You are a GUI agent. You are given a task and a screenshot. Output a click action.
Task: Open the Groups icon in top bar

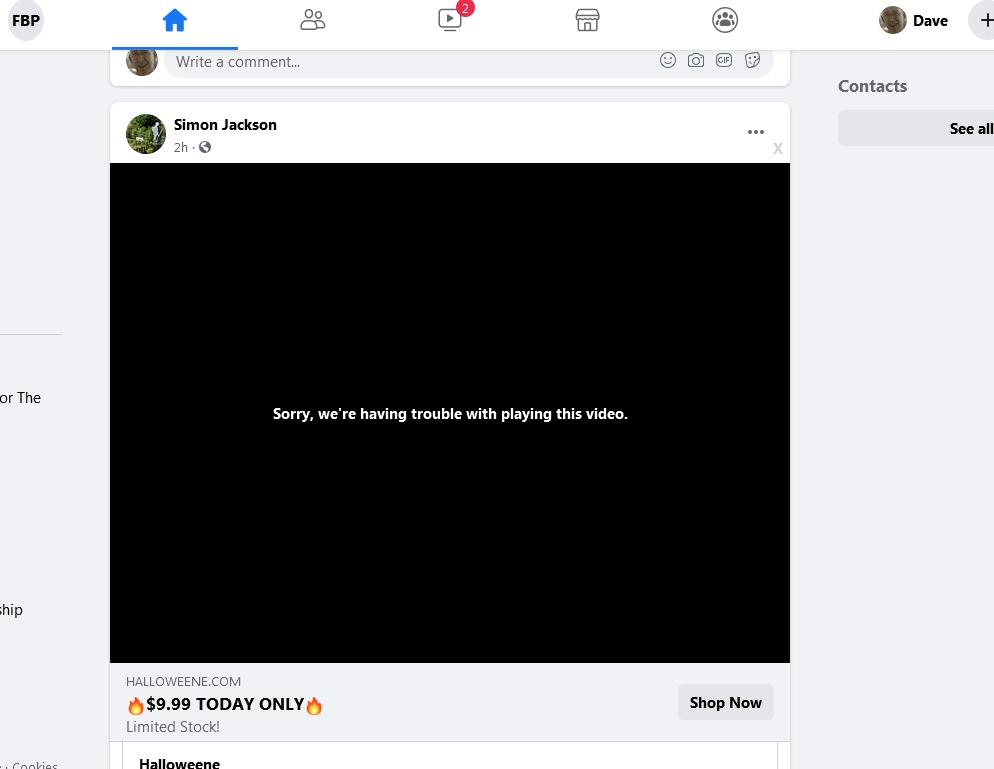pyautogui.click(x=725, y=21)
